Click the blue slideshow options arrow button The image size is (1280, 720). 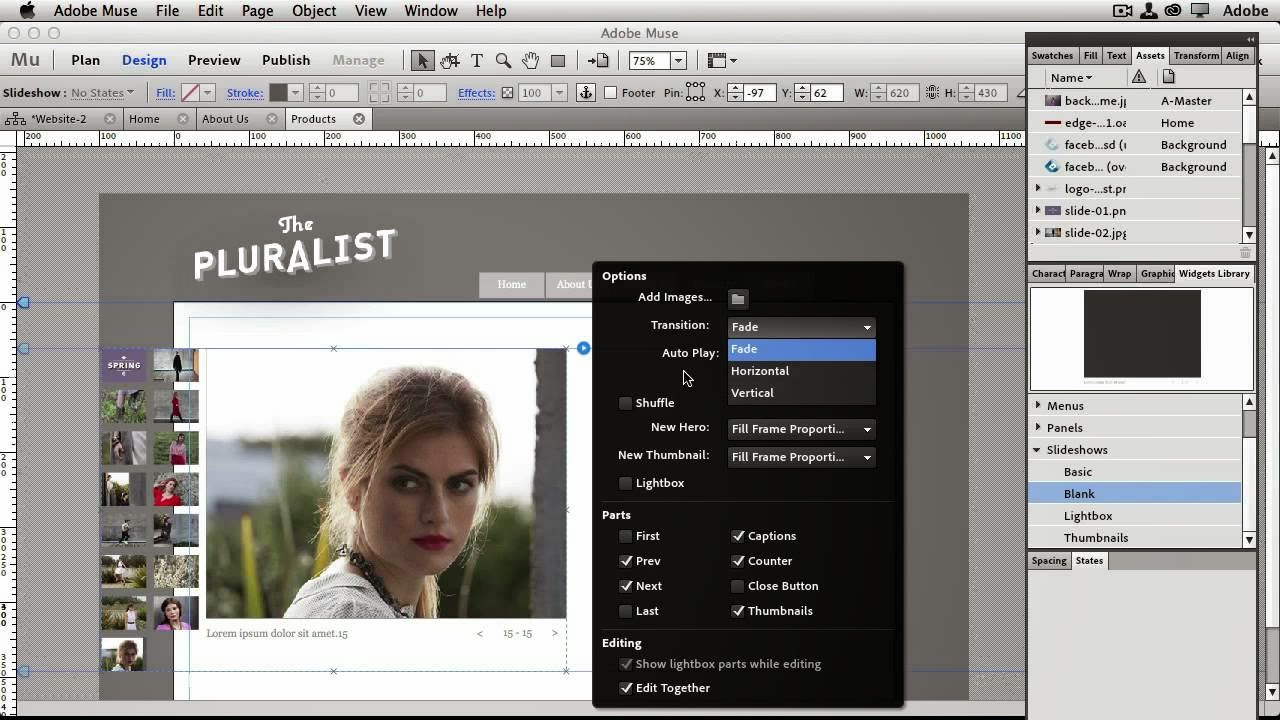[x=583, y=348]
